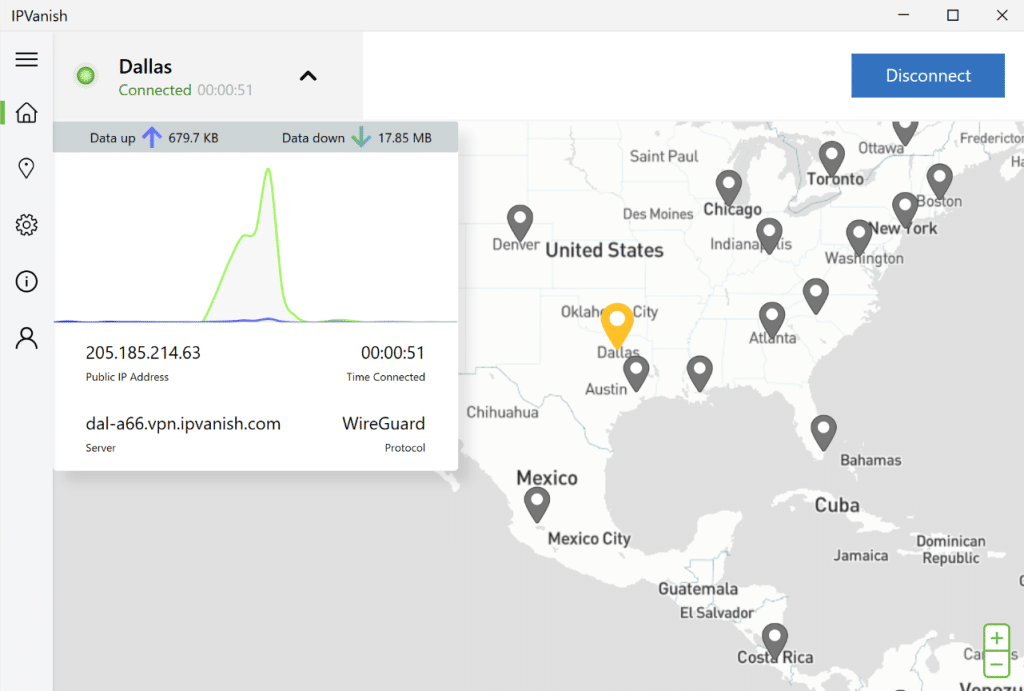
Task: Click the Dominican Republic map label
Action: (950, 549)
